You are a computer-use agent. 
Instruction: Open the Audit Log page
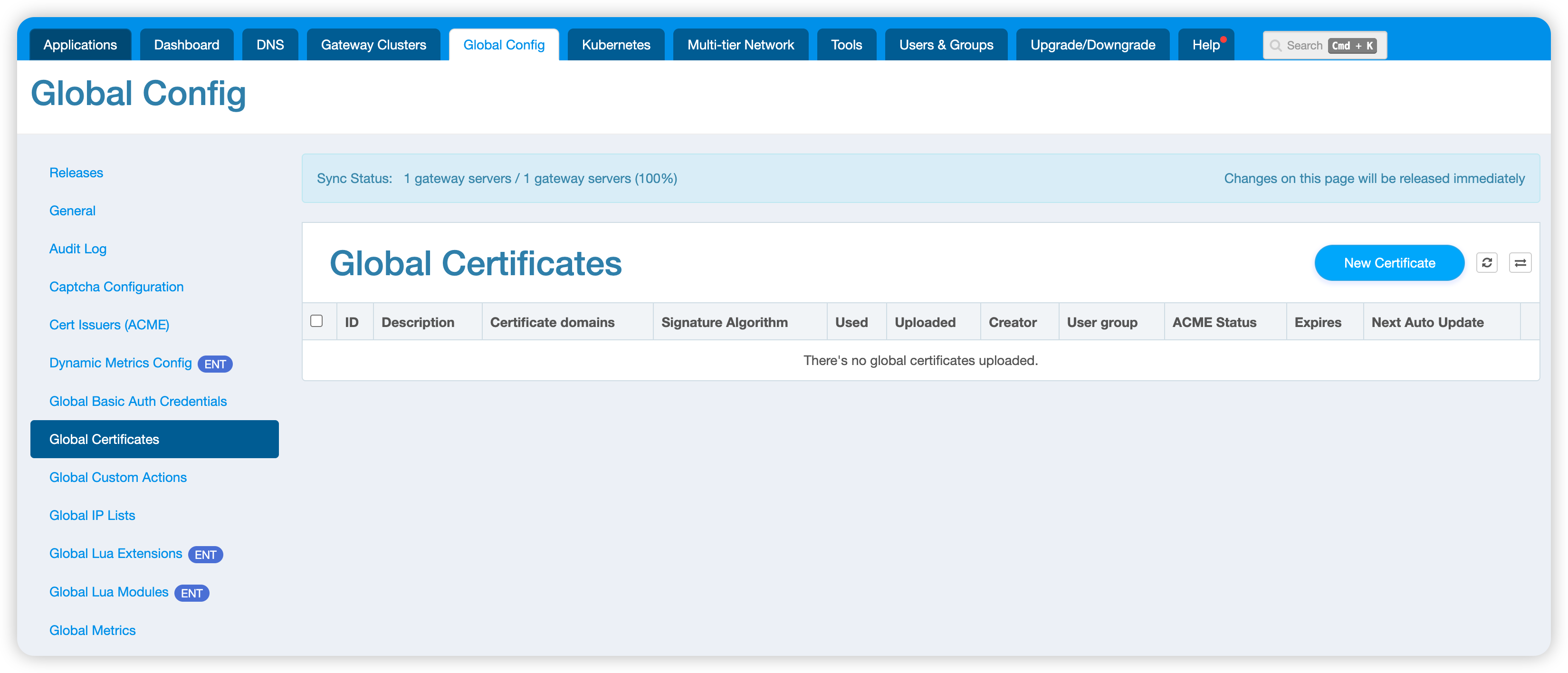pos(78,249)
